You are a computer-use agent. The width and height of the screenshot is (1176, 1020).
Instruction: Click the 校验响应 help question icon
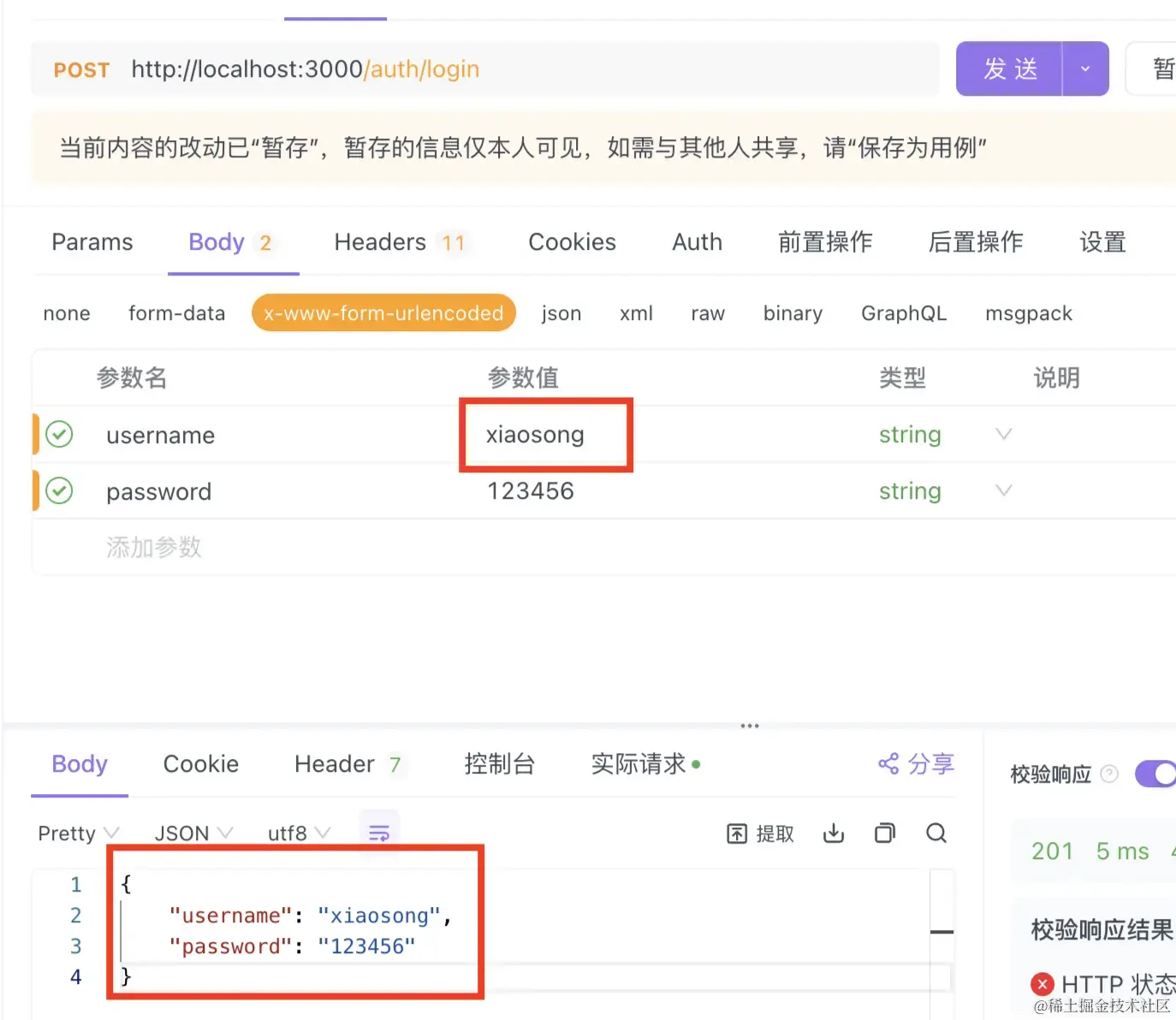(1109, 774)
